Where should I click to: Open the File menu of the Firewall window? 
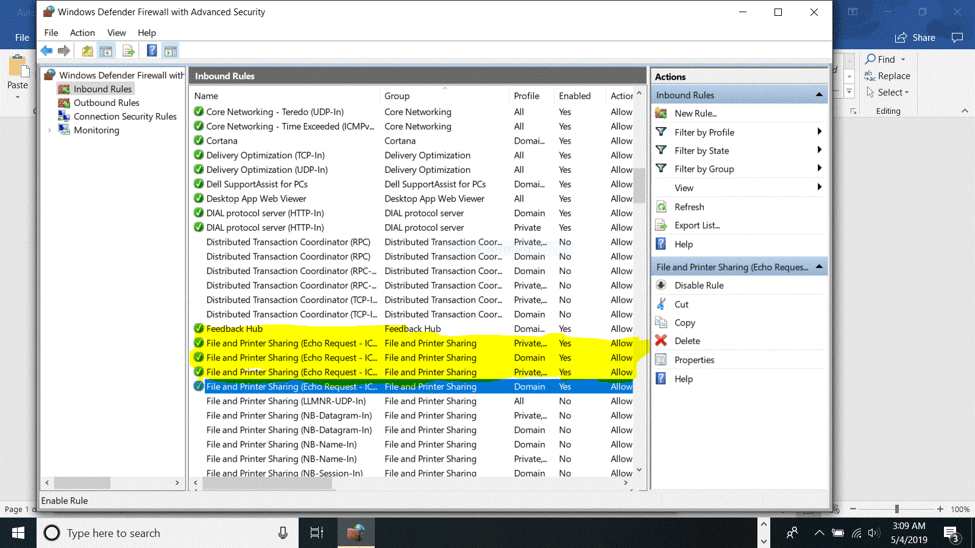tap(51, 32)
